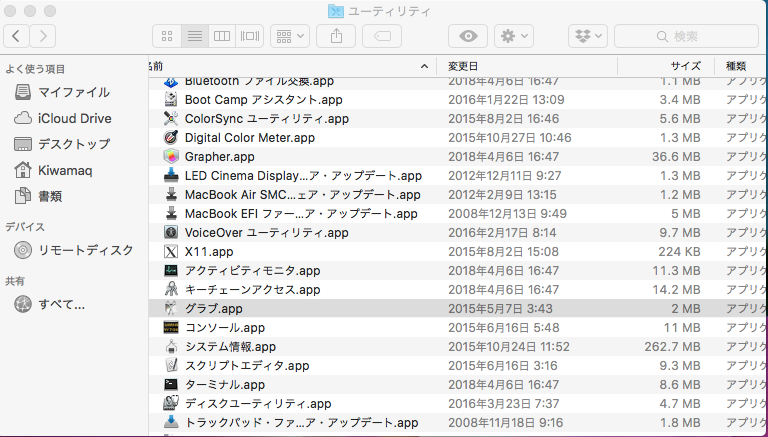The height and width of the screenshot is (437, 768).
Task: Sort by サイズ column header
Action: tap(685, 65)
